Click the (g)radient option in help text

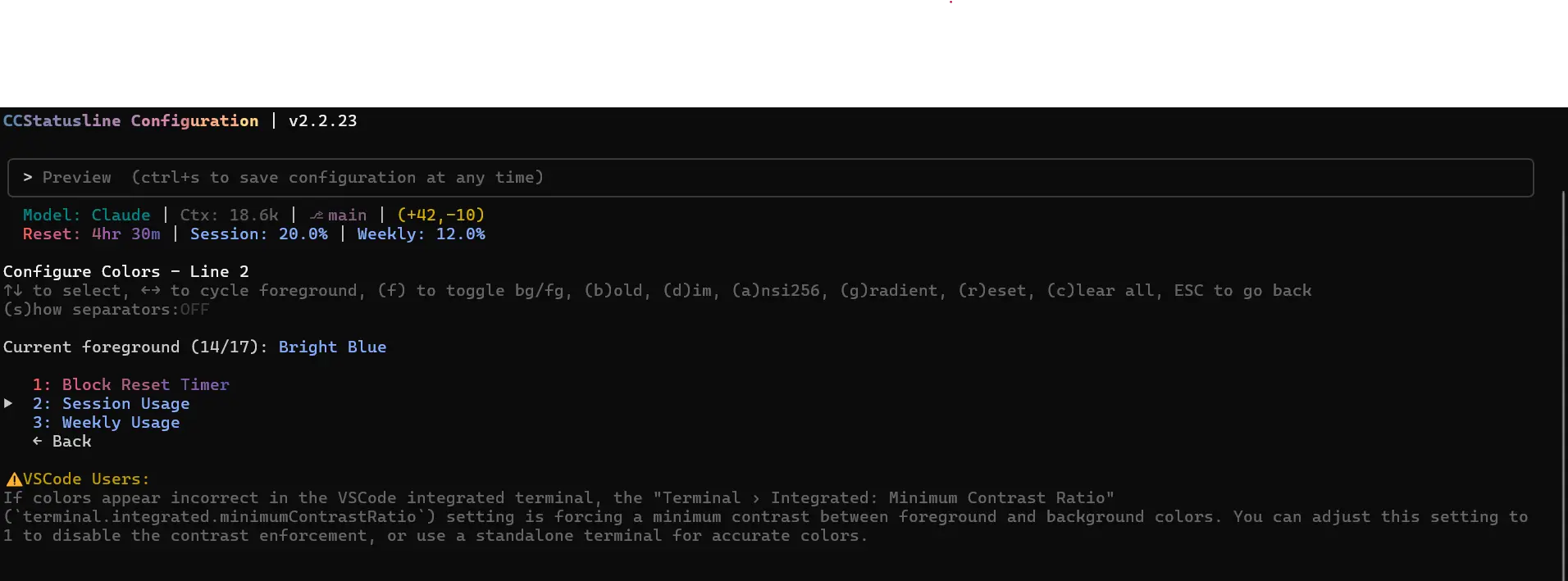point(889,291)
